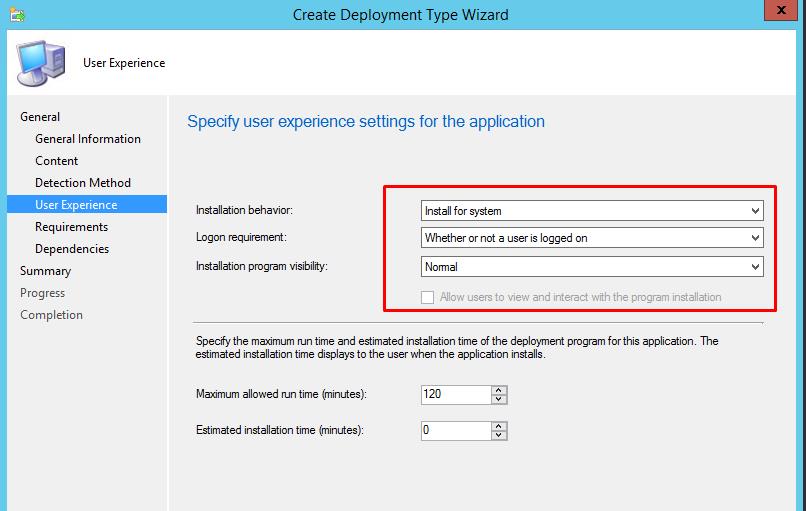Open the Detection Method step
The image size is (806, 511).
point(83,183)
